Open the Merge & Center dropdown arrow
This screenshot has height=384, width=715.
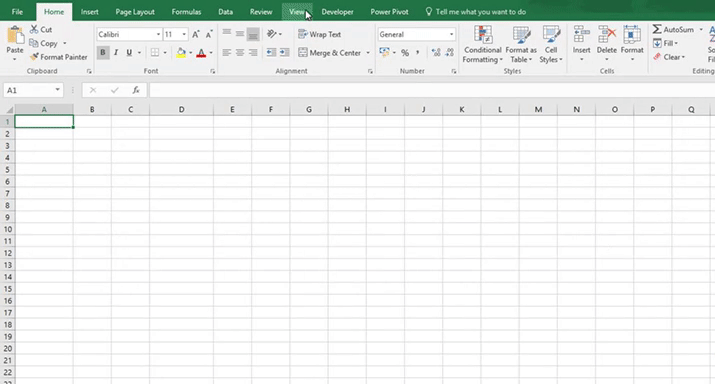[x=368, y=53]
